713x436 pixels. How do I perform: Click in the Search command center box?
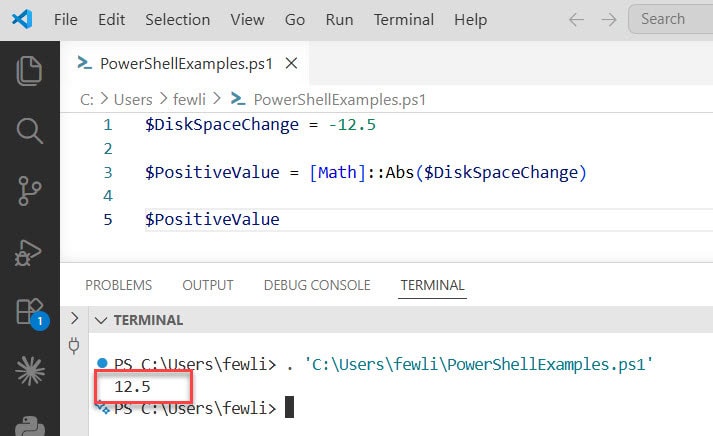[670, 19]
